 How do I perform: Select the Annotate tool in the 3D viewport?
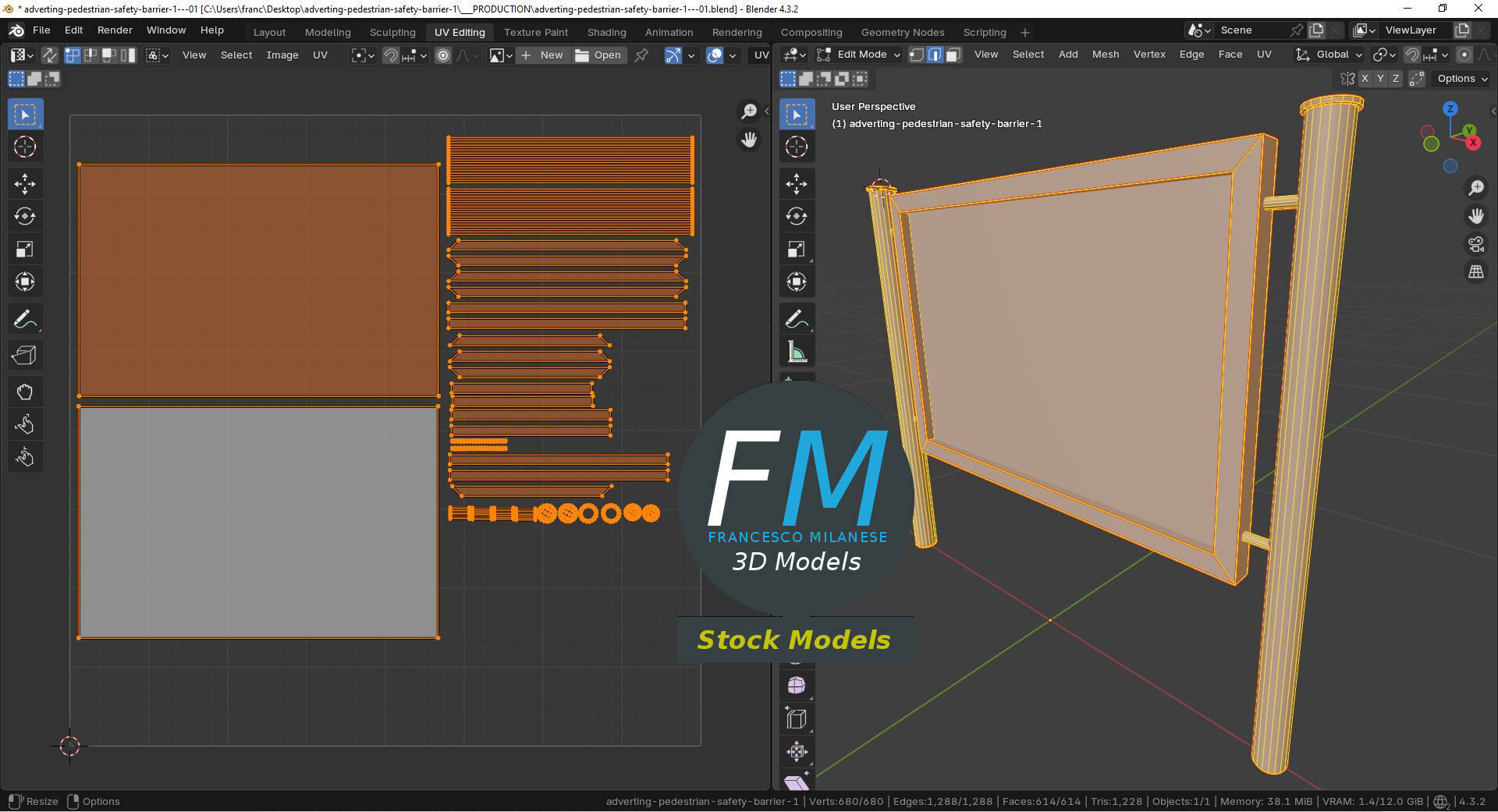(797, 319)
